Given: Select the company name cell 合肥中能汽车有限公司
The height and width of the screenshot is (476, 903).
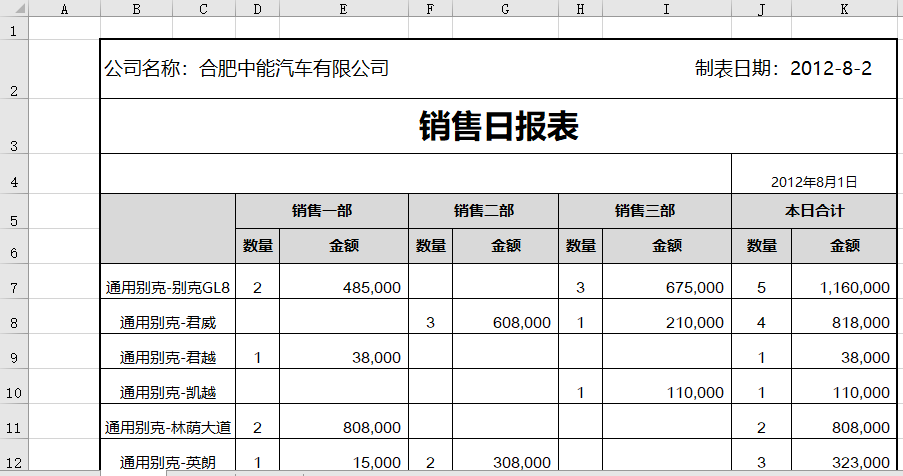Looking at the screenshot, I should (247, 69).
